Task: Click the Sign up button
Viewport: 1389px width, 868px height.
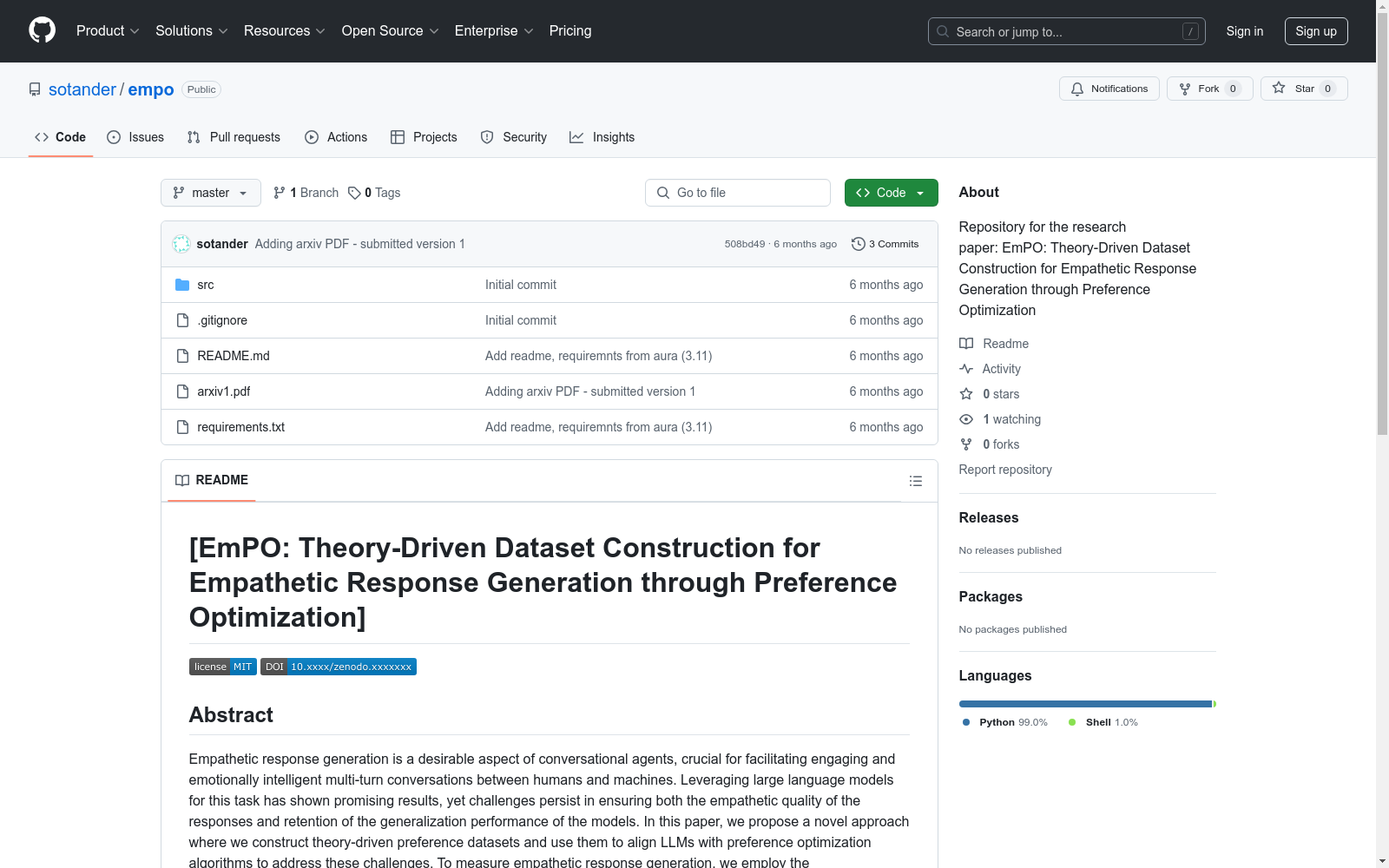Action: [1316, 31]
